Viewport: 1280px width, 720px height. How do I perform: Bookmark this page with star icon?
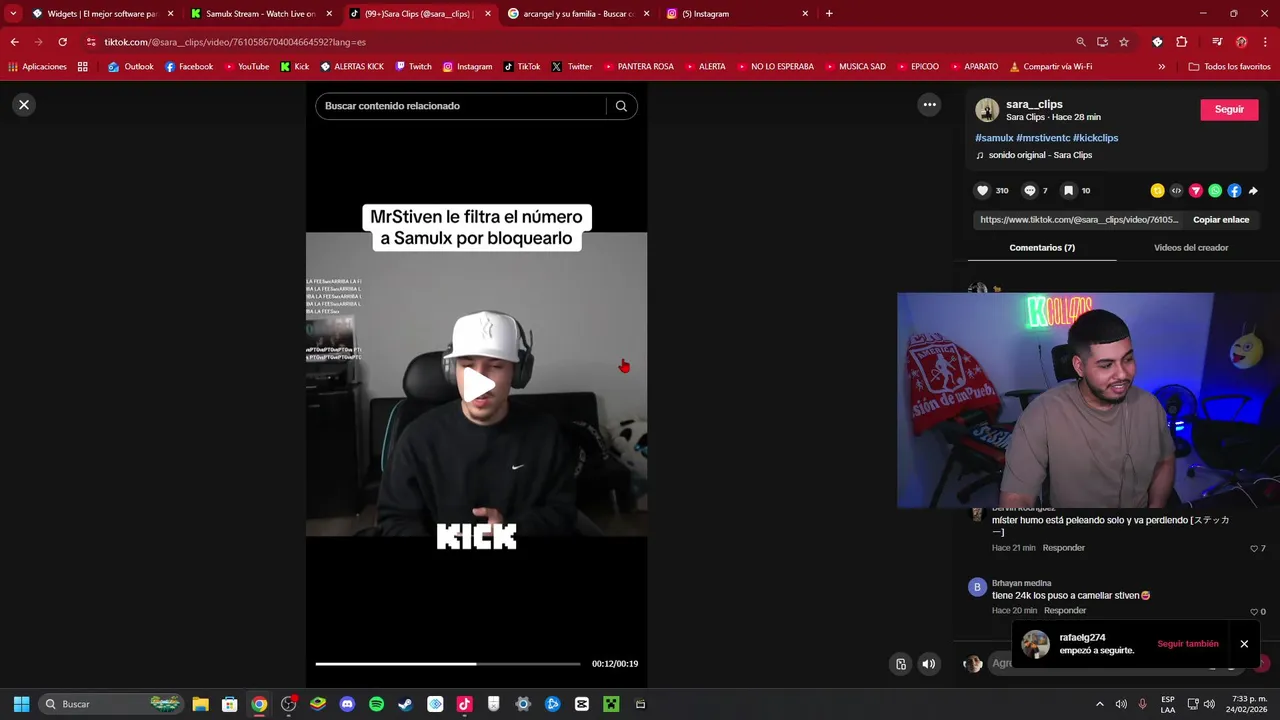(1124, 42)
